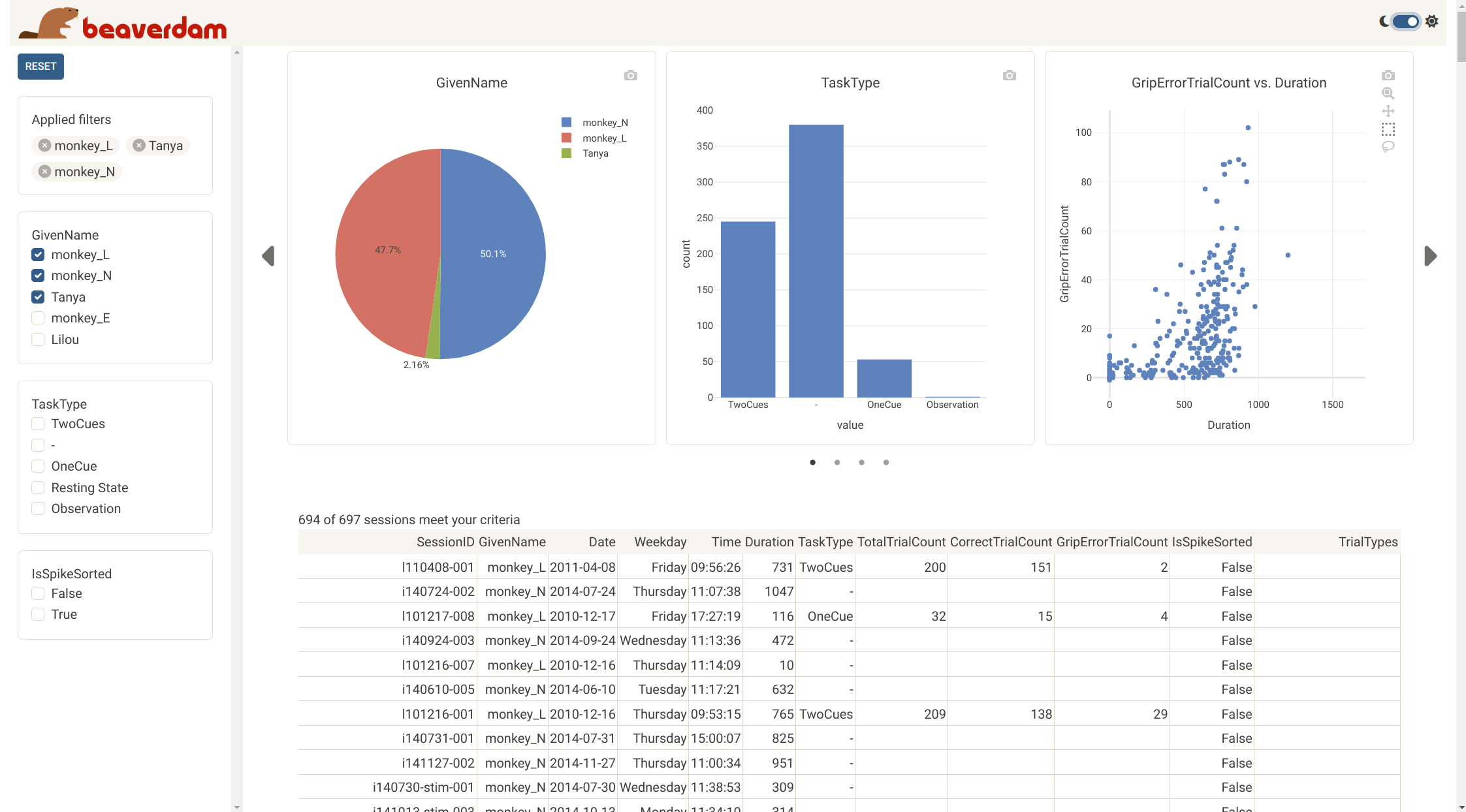The image size is (1466, 812).
Task: Click the IsSpikeSorted column header
Action: point(1212,542)
